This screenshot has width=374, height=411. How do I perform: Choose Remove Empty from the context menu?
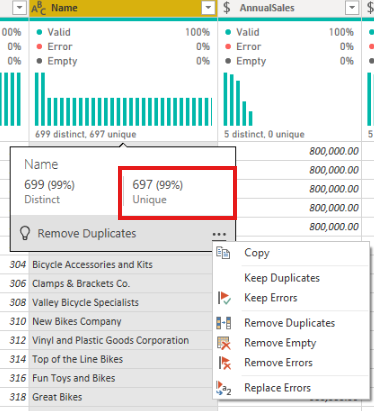pos(291,343)
